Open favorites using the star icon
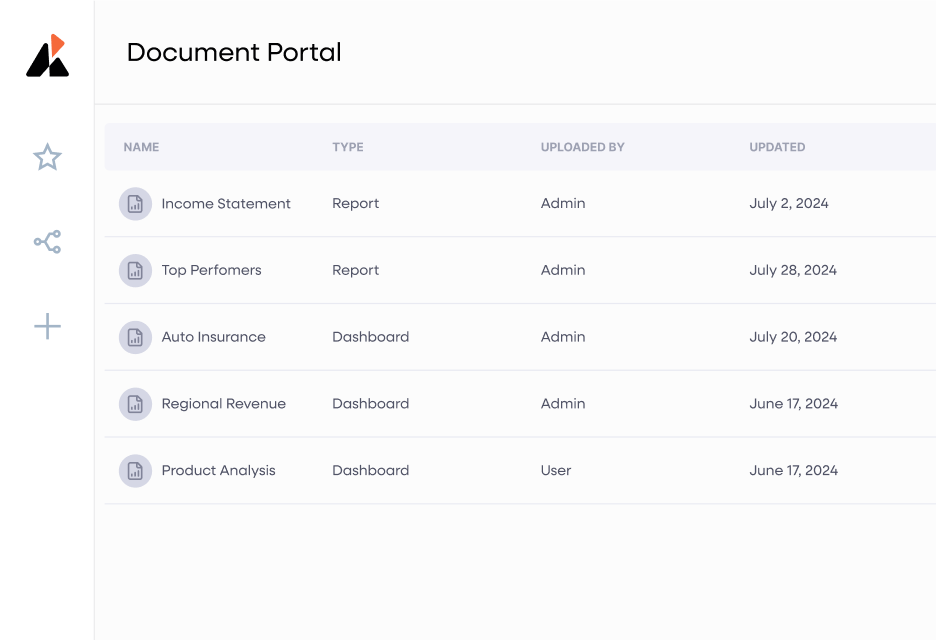 (x=47, y=157)
